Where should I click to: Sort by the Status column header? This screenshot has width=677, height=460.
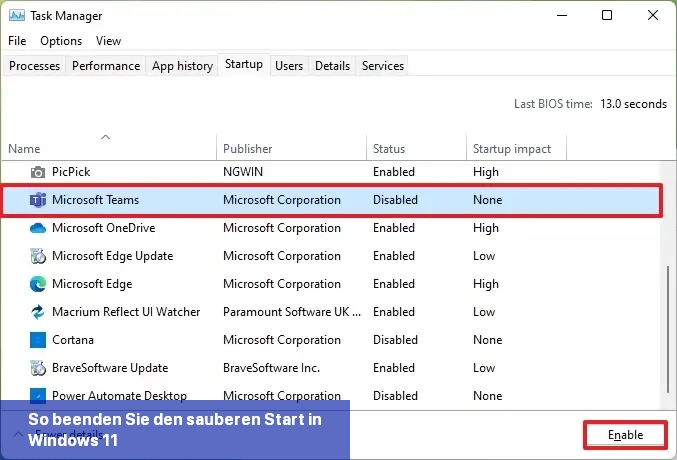click(389, 149)
